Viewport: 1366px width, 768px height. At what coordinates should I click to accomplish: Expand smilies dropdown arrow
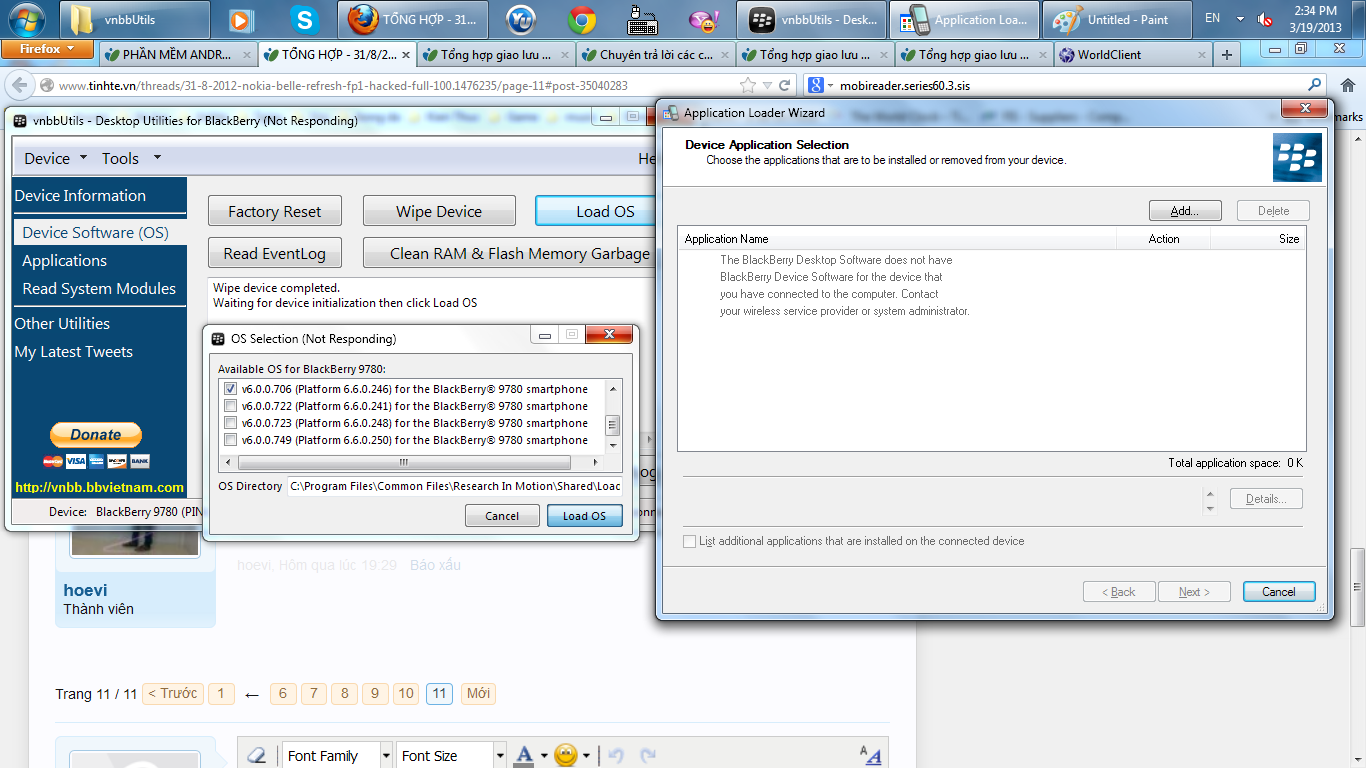pyautogui.click(x=586, y=756)
